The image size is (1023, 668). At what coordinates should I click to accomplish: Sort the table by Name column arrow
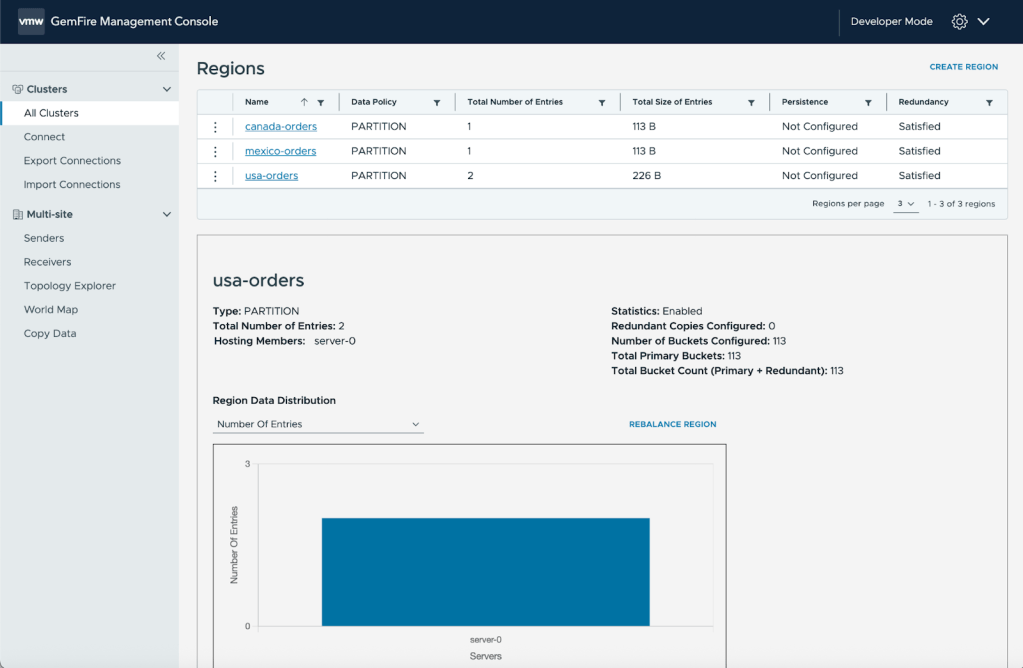click(304, 102)
